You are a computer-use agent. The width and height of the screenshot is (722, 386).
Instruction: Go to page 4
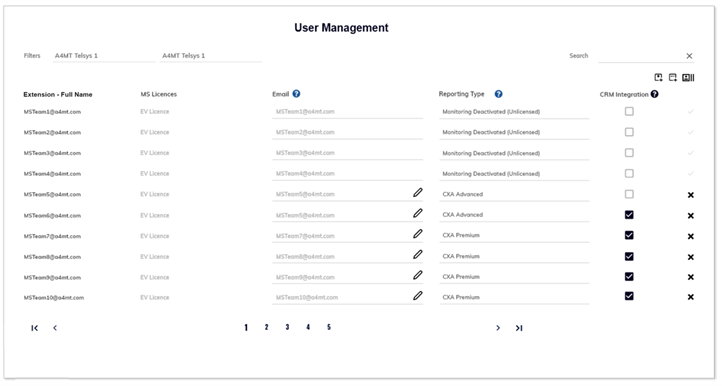point(308,327)
